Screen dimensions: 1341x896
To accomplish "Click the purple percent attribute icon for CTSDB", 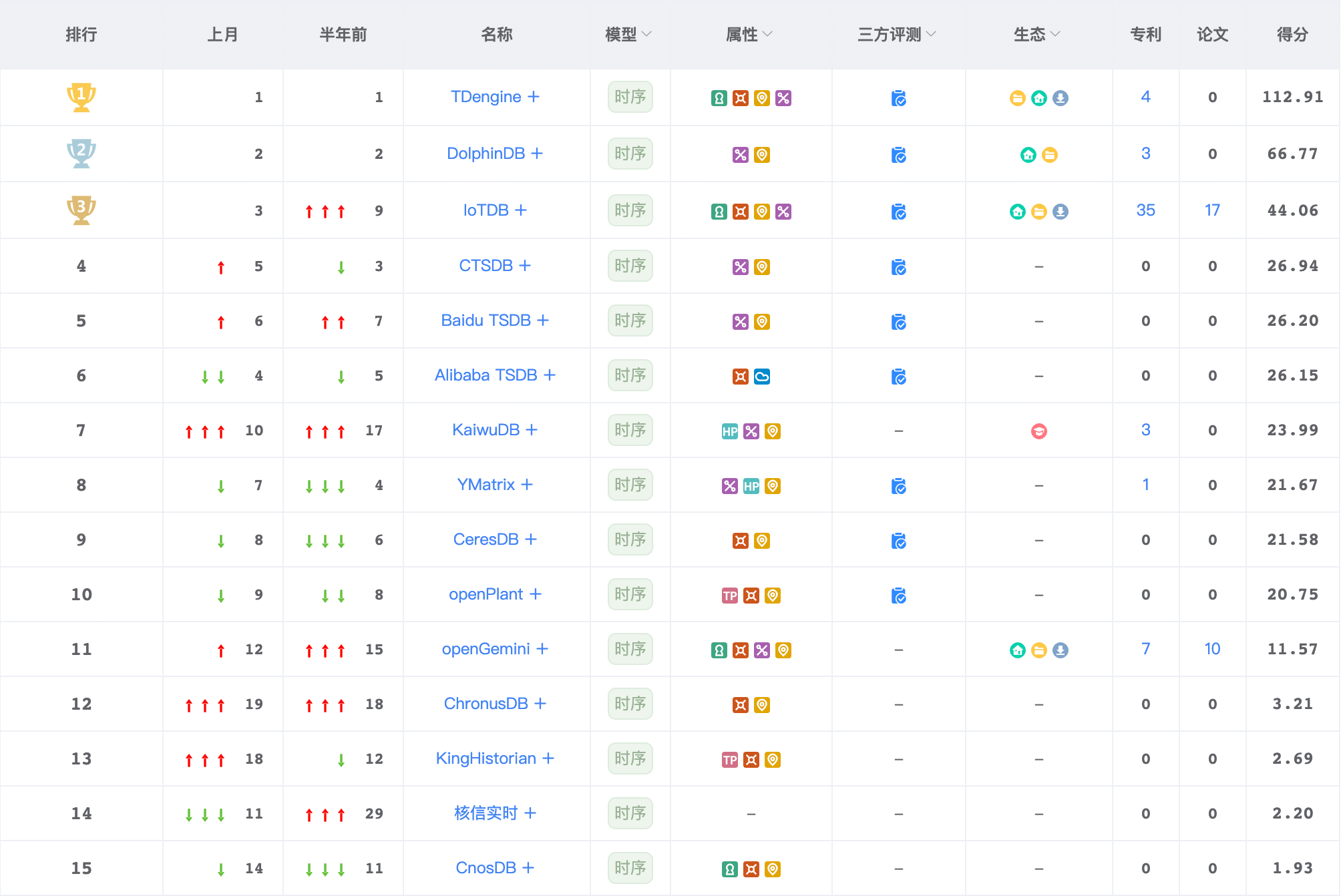I will click(x=740, y=267).
